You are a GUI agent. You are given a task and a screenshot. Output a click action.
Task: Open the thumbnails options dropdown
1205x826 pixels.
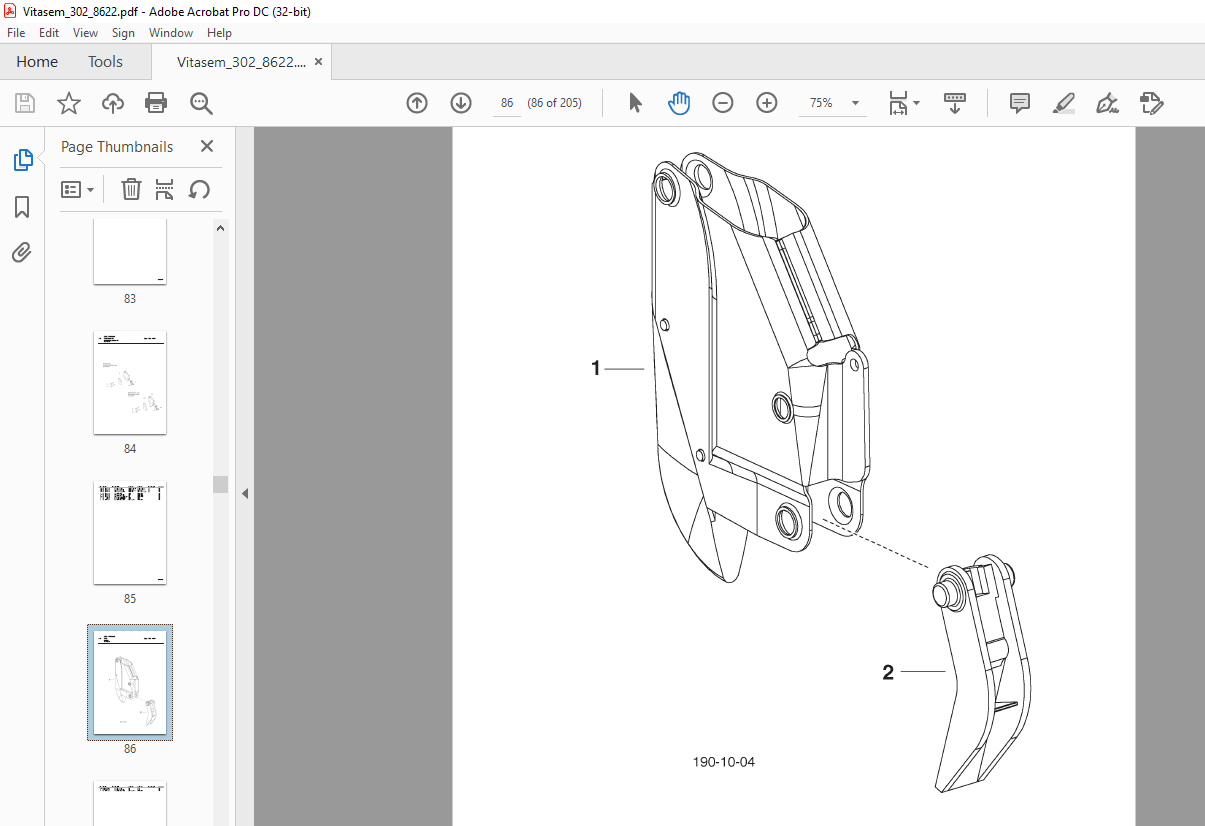pos(78,189)
